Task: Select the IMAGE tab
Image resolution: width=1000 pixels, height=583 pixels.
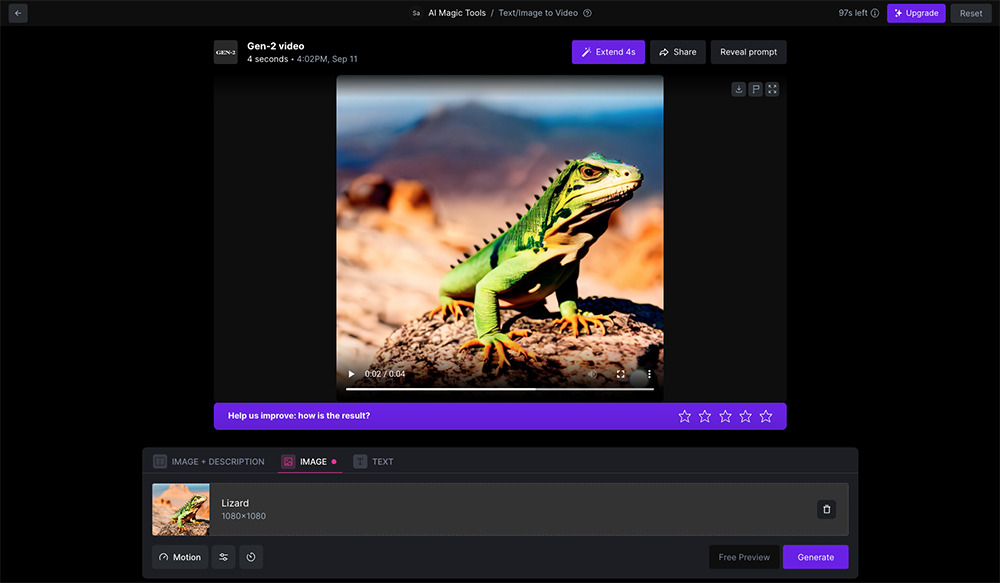Action: [x=310, y=461]
